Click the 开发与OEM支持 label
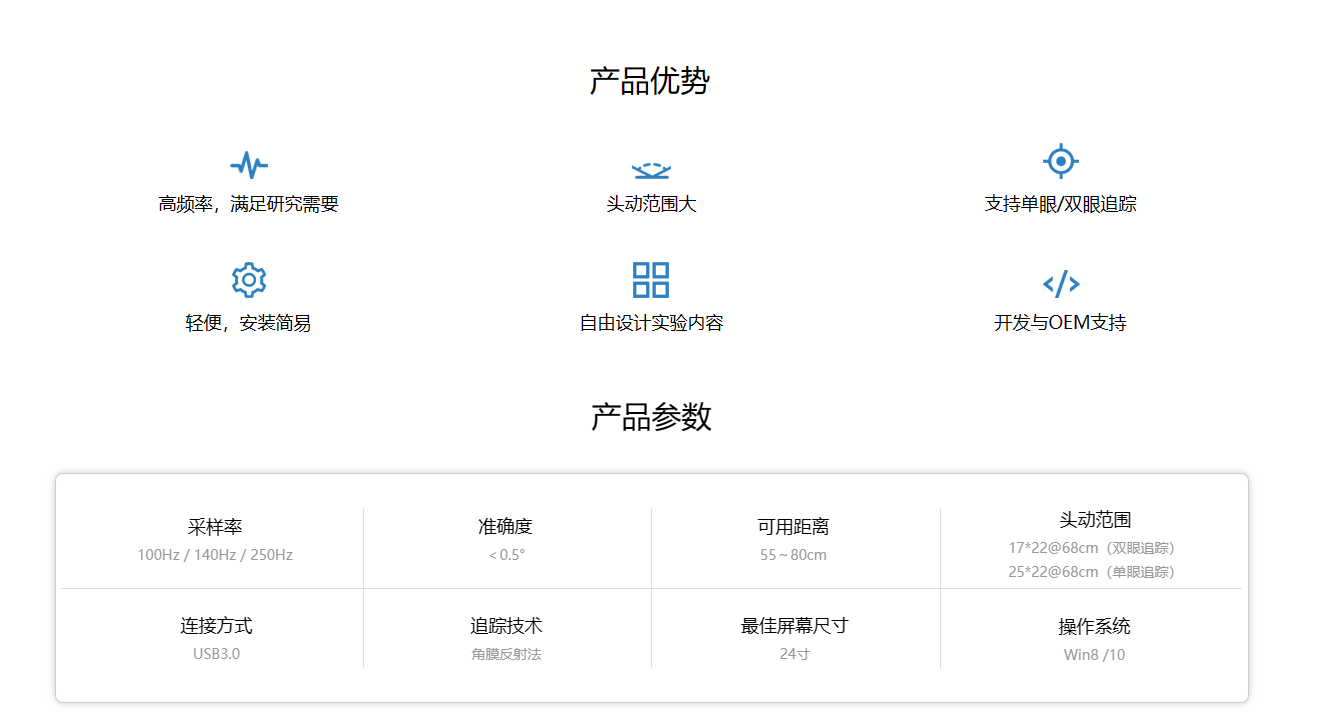The height and width of the screenshot is (728, 1336). [x=1060, y=323]
